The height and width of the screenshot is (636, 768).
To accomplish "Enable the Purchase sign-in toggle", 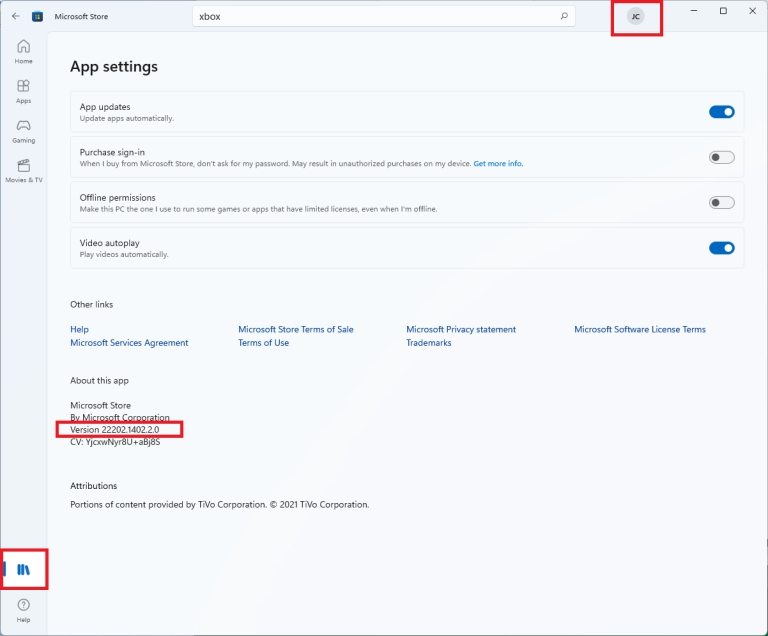I will tap(721, 157).
